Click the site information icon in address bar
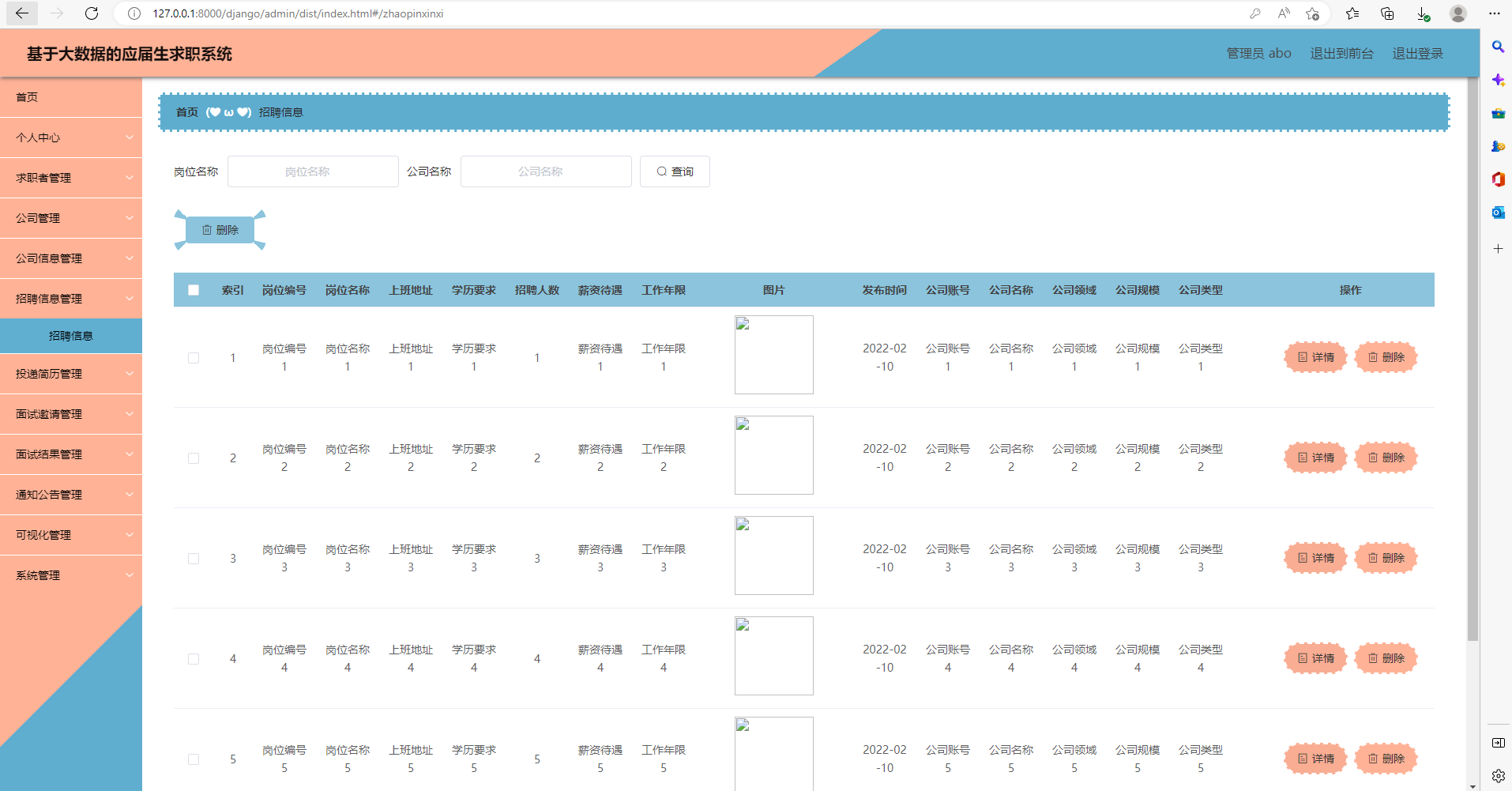 click(x=134, y=13)
